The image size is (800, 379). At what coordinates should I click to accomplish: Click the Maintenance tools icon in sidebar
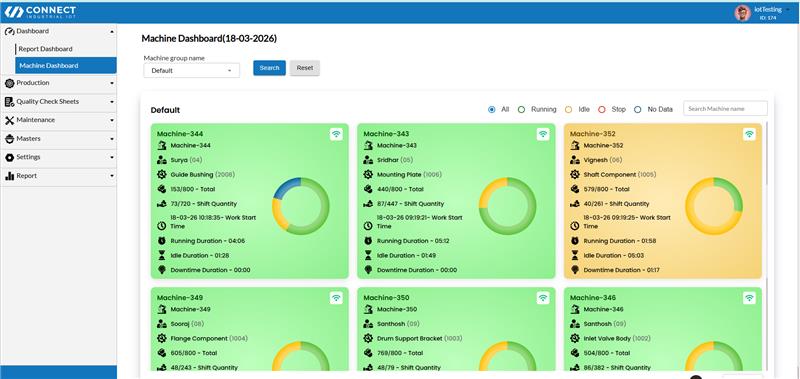pyautogui.click(x=9, y=120)
